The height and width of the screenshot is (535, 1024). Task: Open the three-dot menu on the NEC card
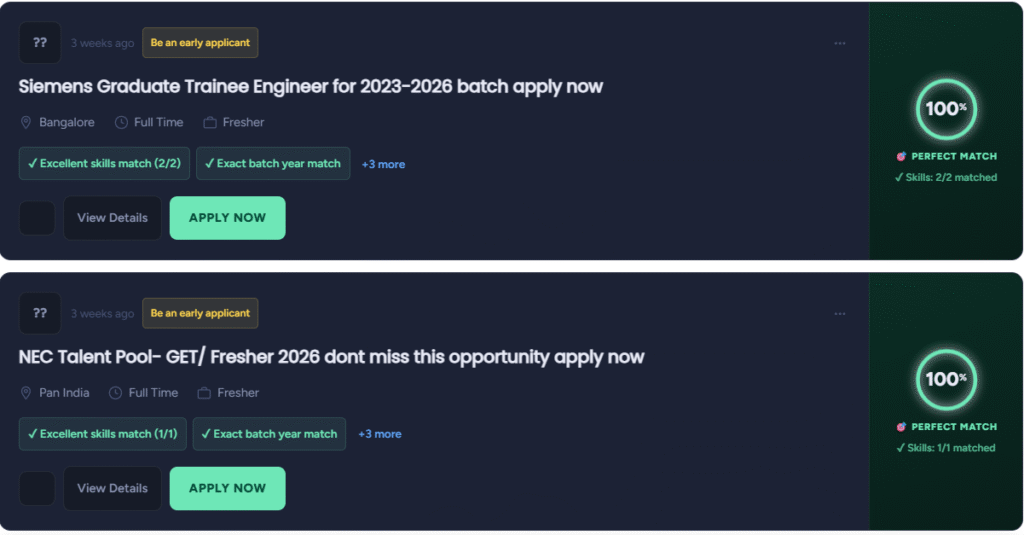click(x=840, y=313)
